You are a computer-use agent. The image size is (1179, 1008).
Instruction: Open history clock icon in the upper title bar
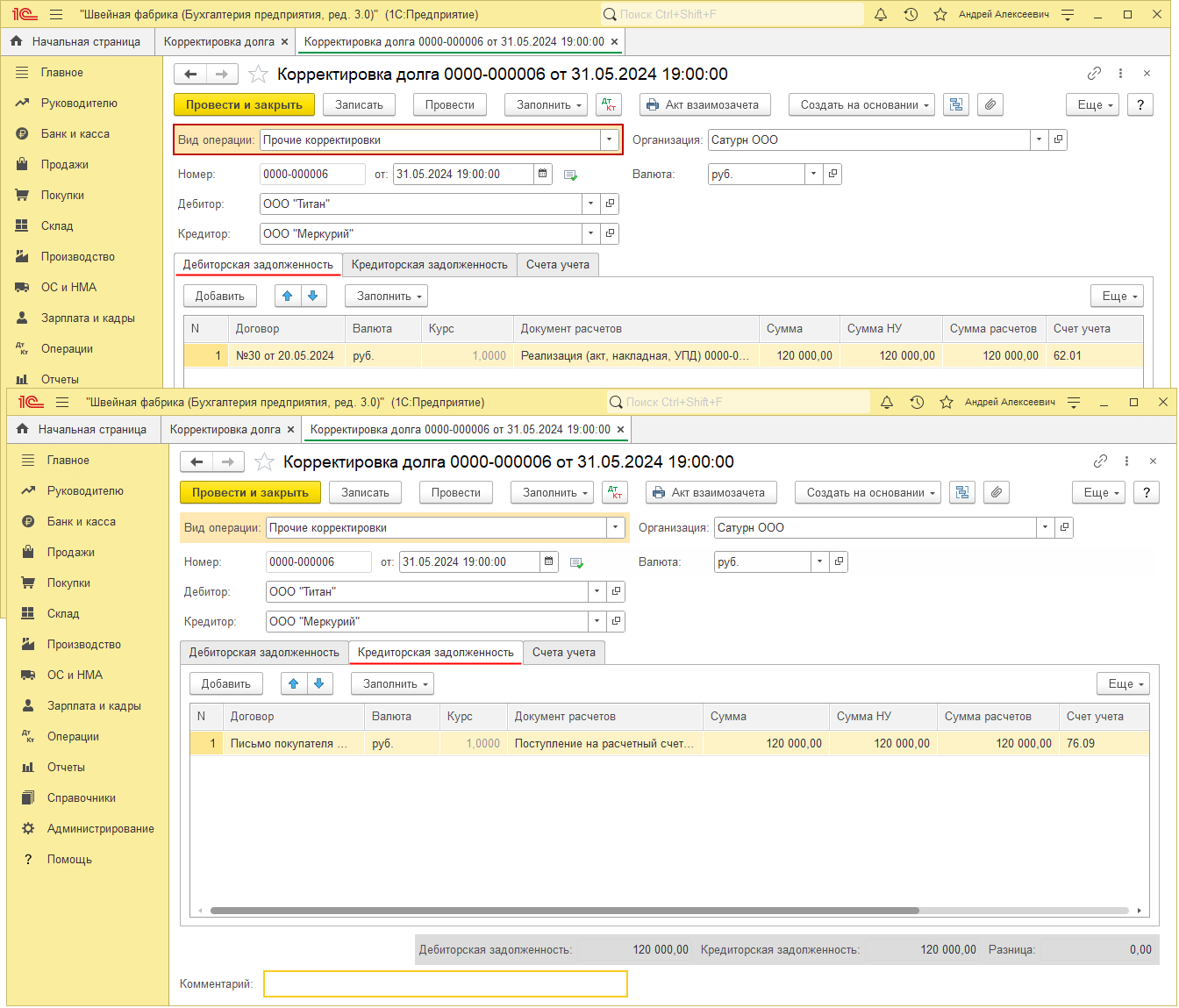(911, 15)
